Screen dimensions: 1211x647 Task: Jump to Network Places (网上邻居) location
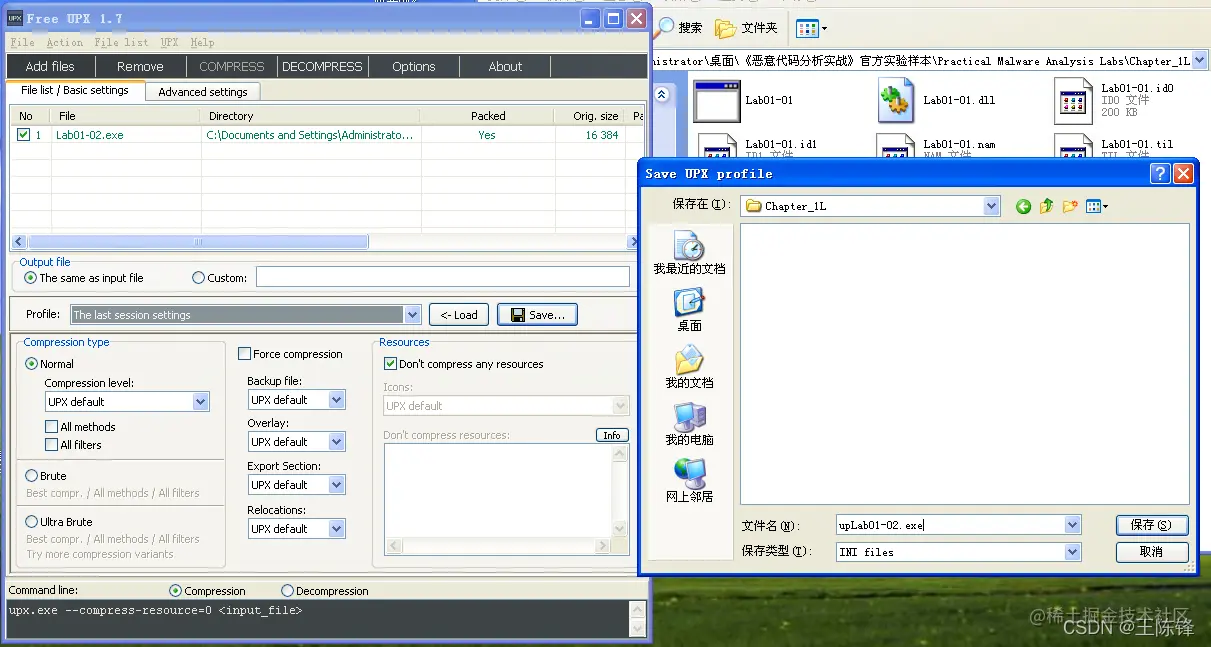point(689,481)
